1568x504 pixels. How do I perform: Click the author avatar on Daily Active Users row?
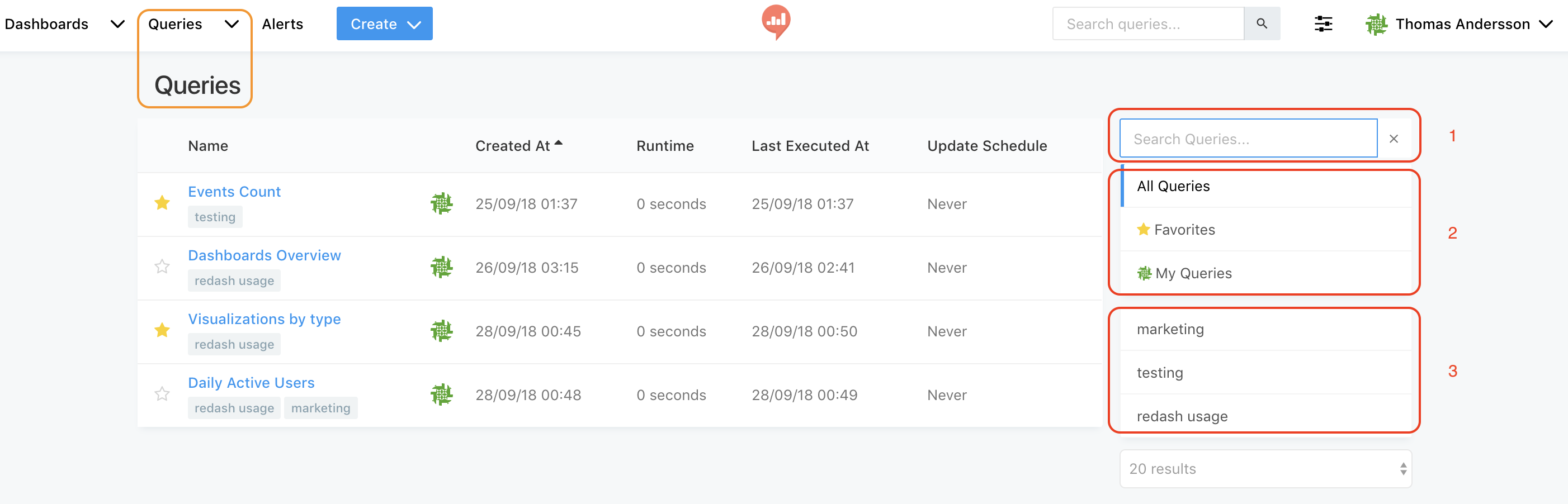442,394
